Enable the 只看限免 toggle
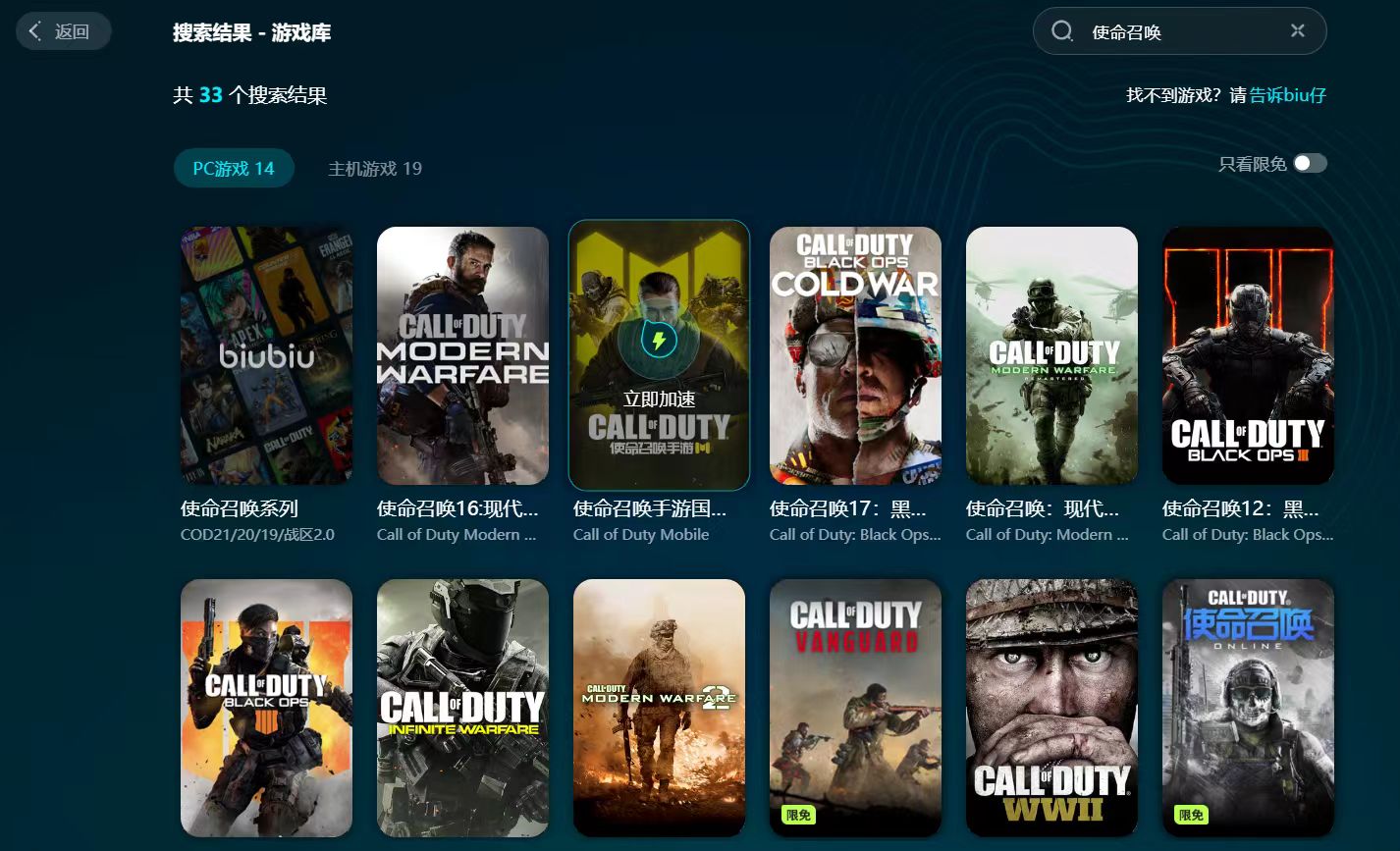Screen dimensions: 1400x851 click(1310, 164)
